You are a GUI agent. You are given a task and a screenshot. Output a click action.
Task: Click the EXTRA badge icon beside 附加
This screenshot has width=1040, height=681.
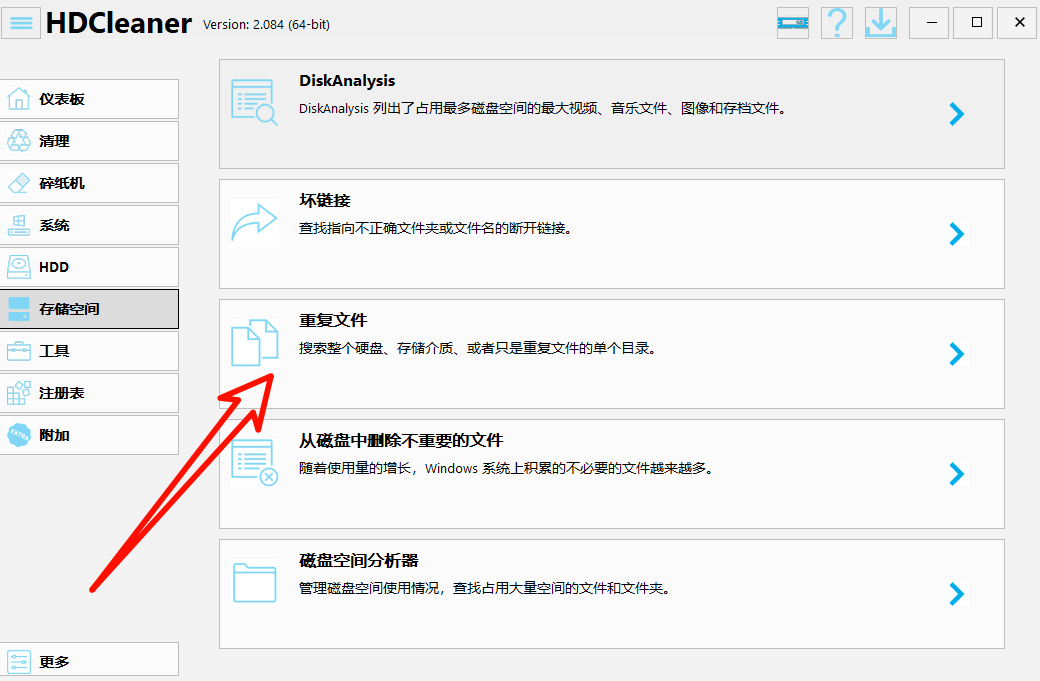click(x=19, y=435)
